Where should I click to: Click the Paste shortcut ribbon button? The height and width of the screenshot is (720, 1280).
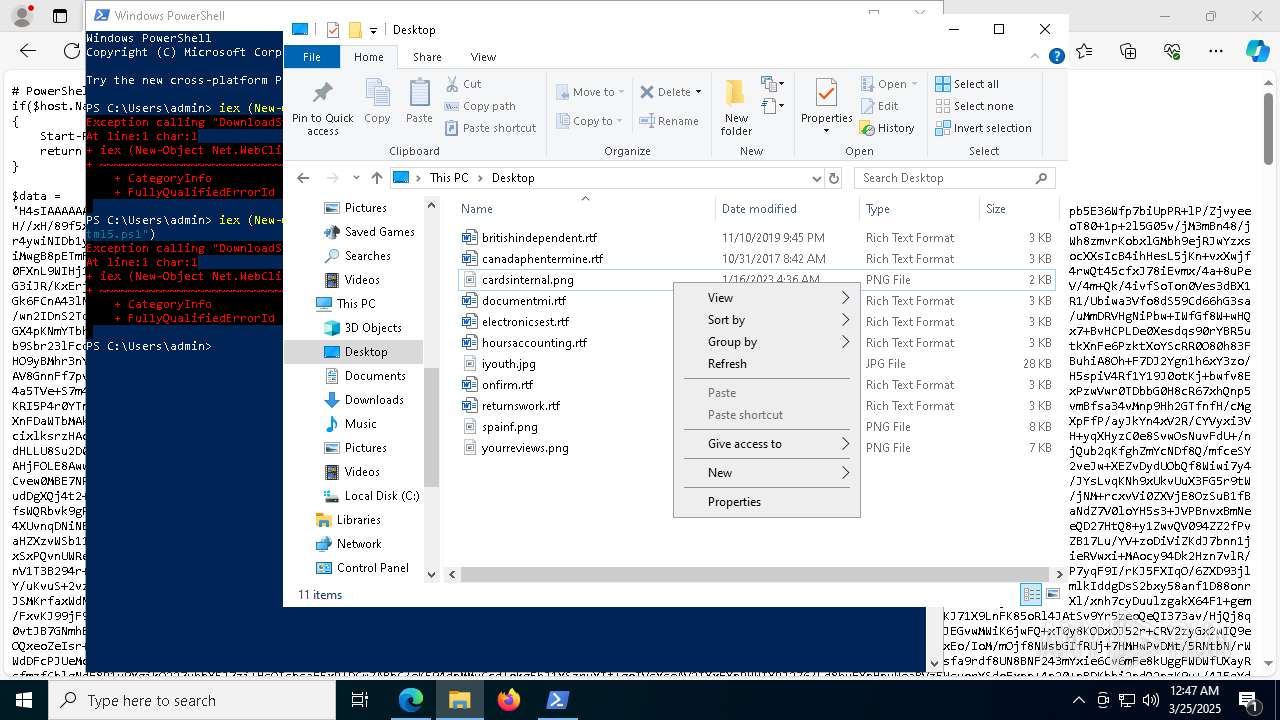coord(490,128)
